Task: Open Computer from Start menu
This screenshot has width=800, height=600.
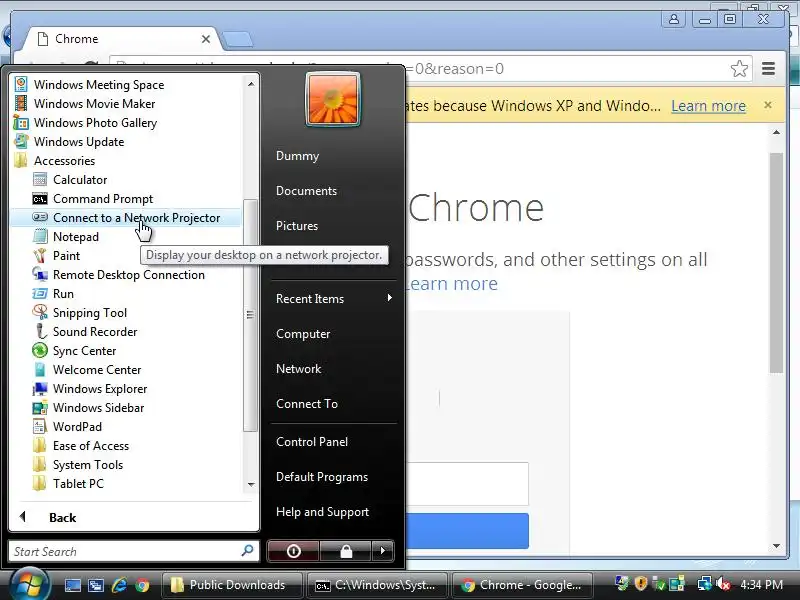Action: (x=303, y=334)
